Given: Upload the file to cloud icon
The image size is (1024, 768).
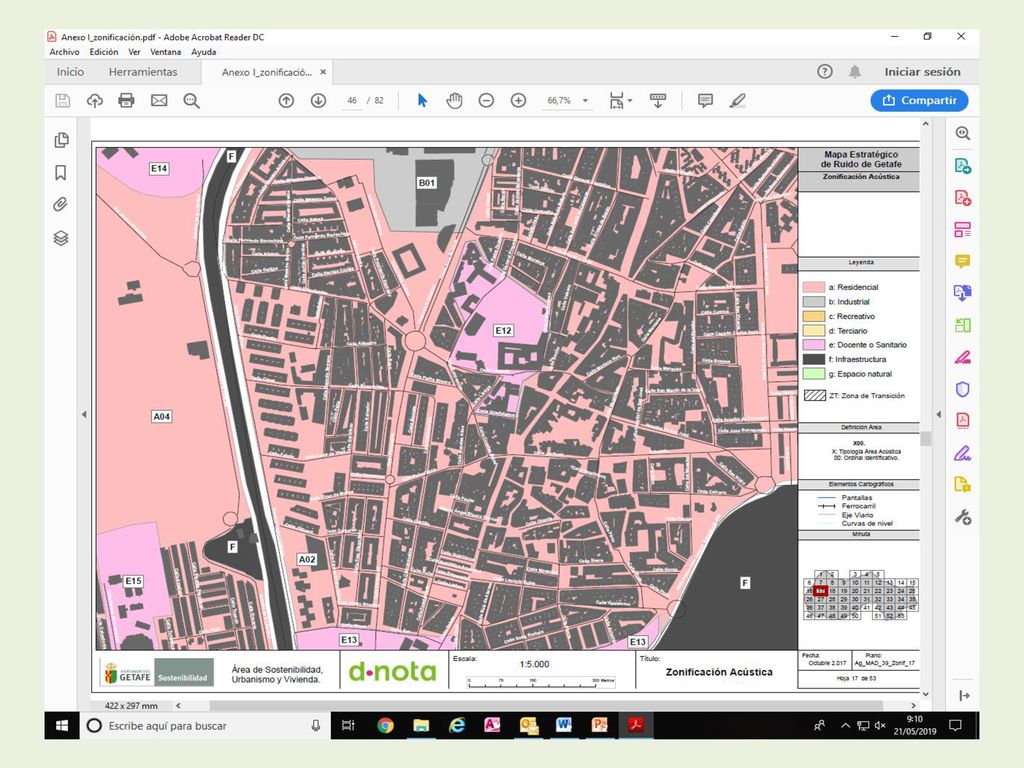Looking at the screenshot, I should coord(95,101).
